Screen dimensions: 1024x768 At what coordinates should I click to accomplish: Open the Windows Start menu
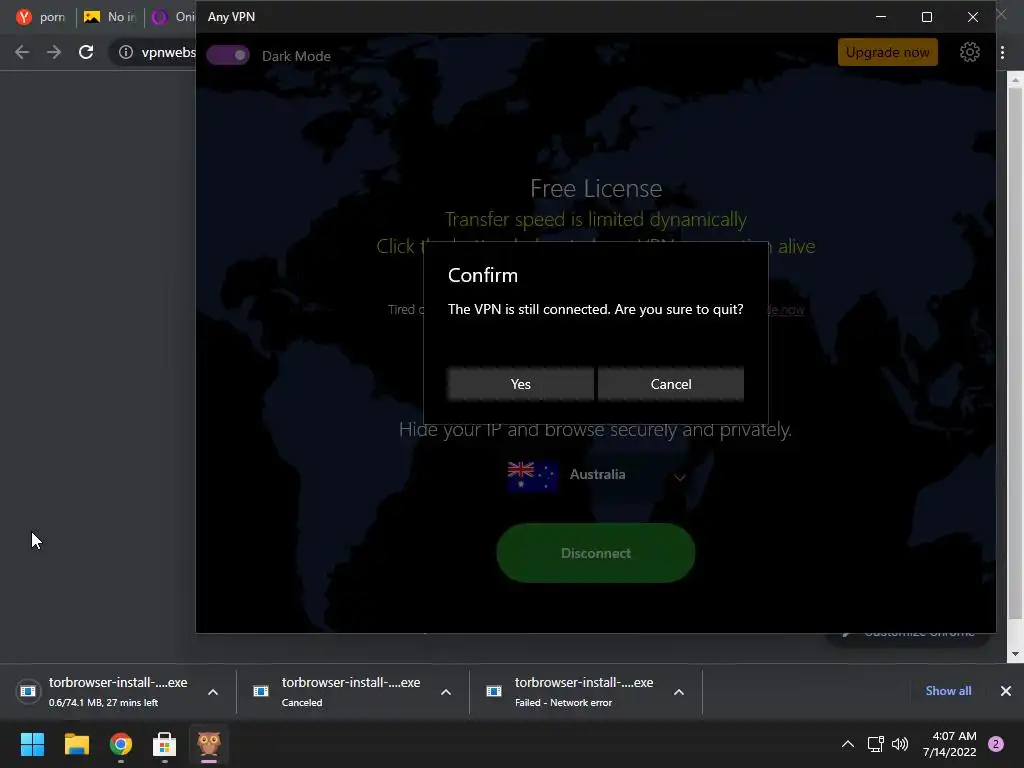(x=32, y=744)
